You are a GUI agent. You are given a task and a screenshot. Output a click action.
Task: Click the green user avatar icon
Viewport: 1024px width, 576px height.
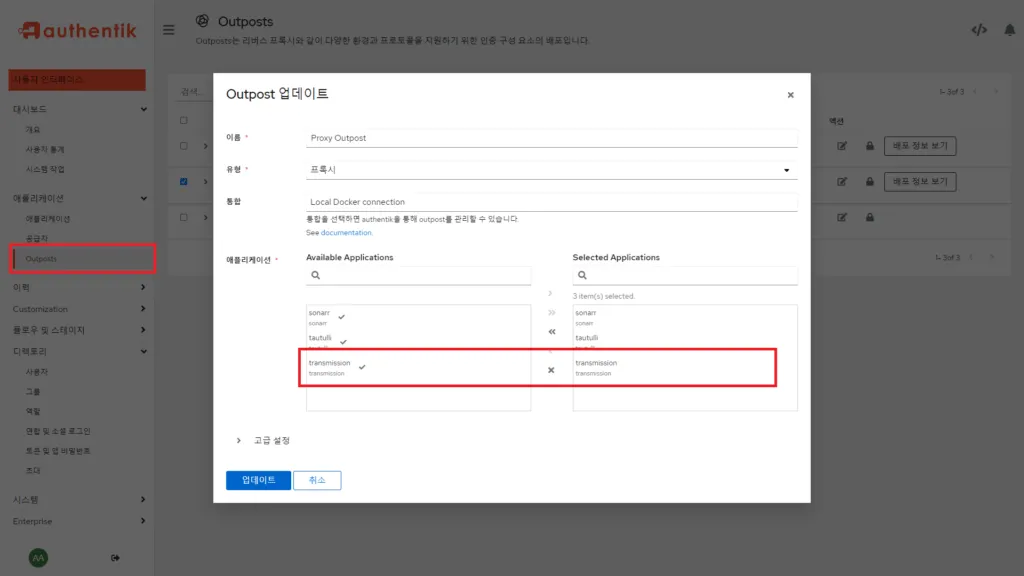(38, 557)
